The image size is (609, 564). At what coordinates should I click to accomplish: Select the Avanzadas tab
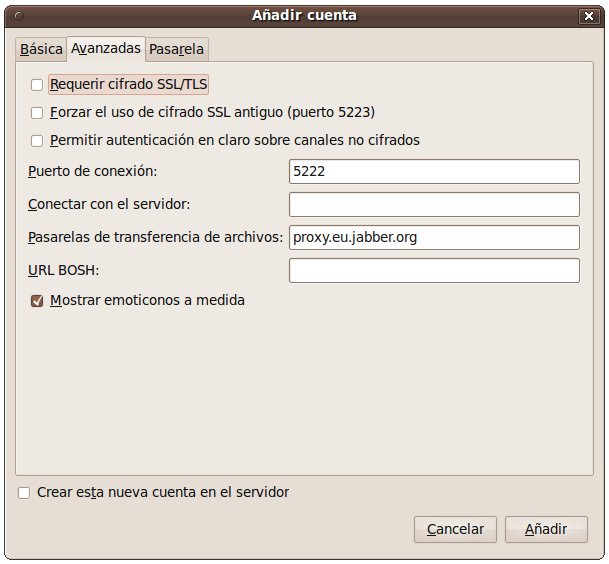pos(106,48)
